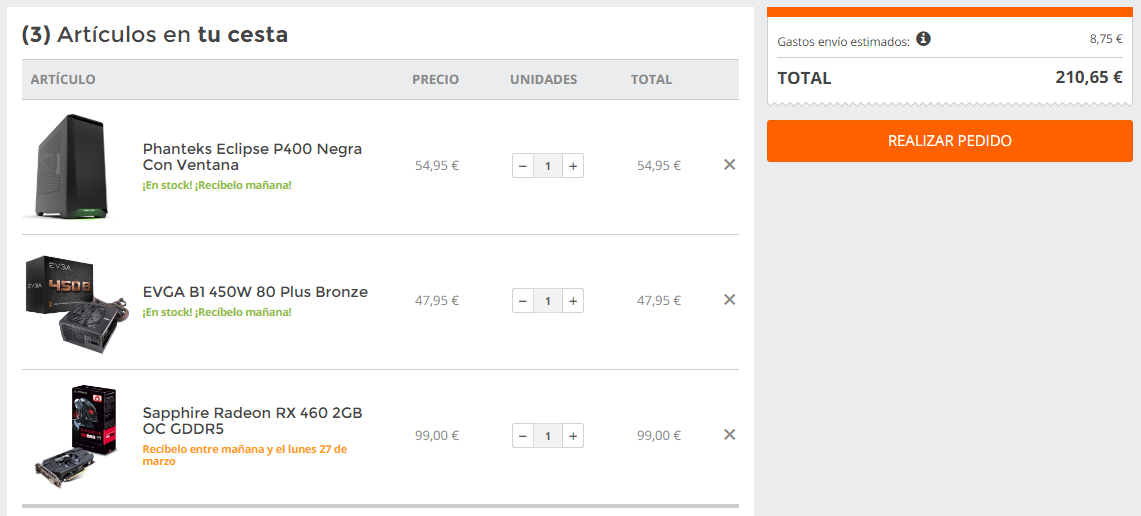Remove Sapphire Radeon RX 460 from cart

tap(729, 435)
